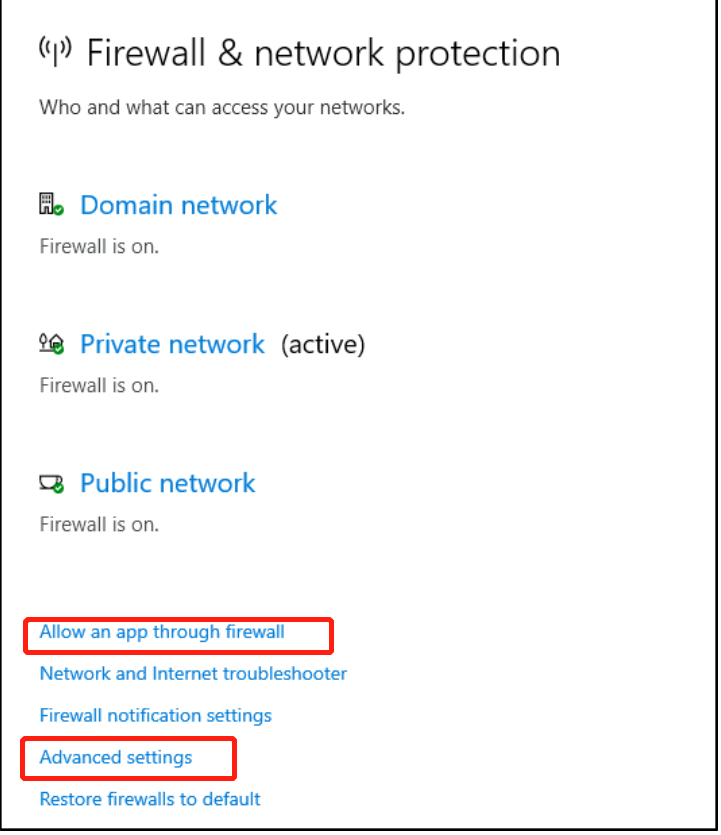The height and width of the screenshot is (835, 721).
Task: Click Firewall is on status under Public network
Action: pos(99,524)
